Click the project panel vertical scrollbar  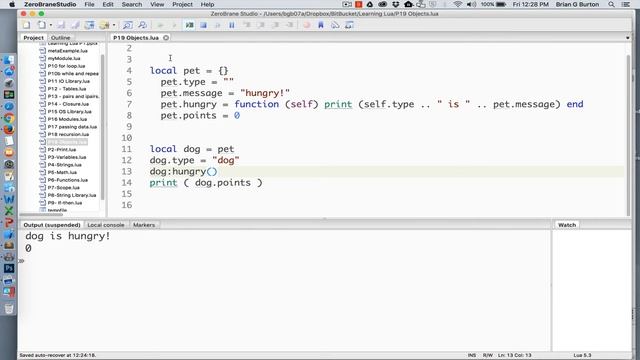coord(102,127)
